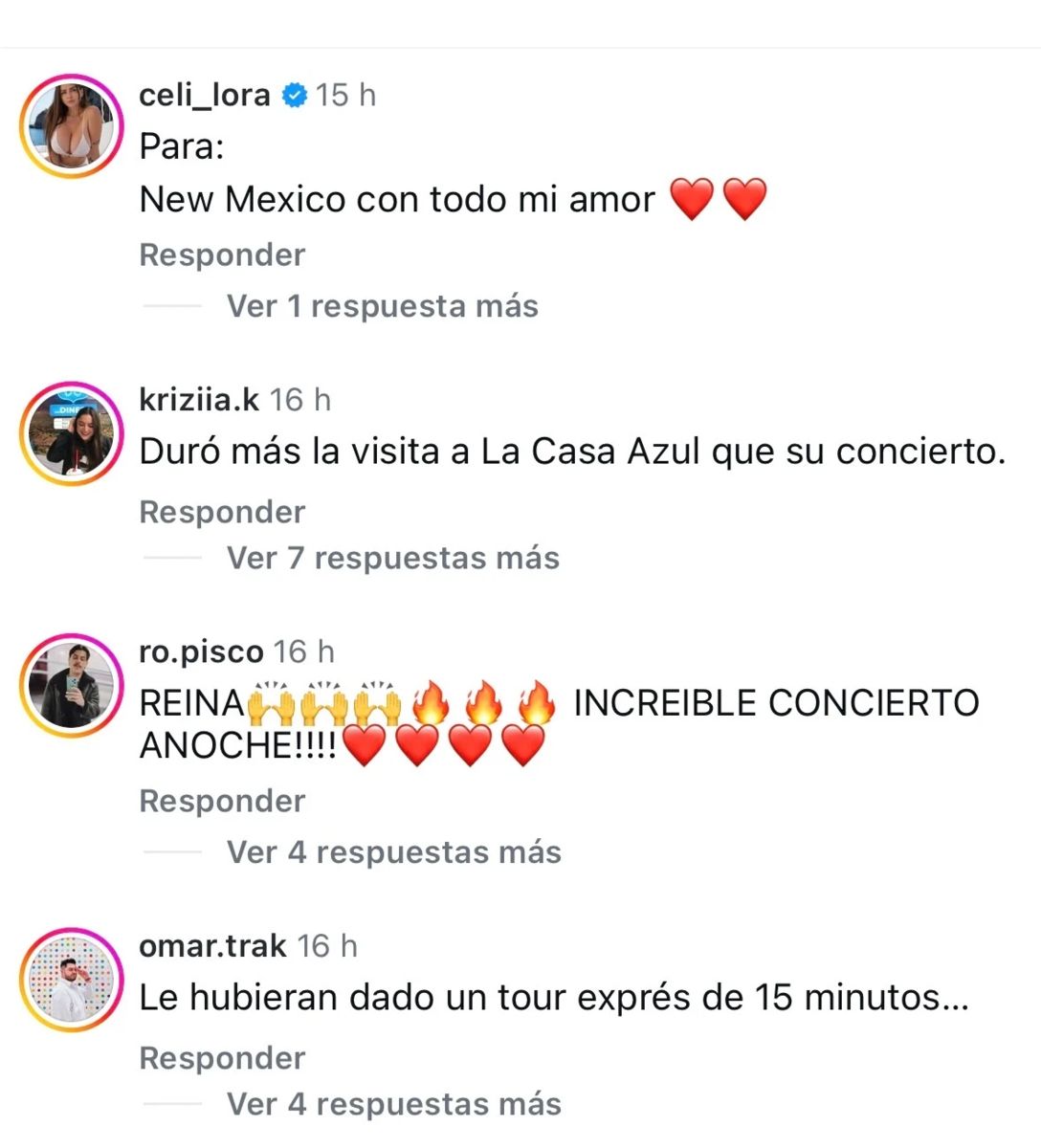The width and height of the screenshot is (1041, 1148).
Task: Open kriziia.k's profile picture
Action: tap(72, 433)
